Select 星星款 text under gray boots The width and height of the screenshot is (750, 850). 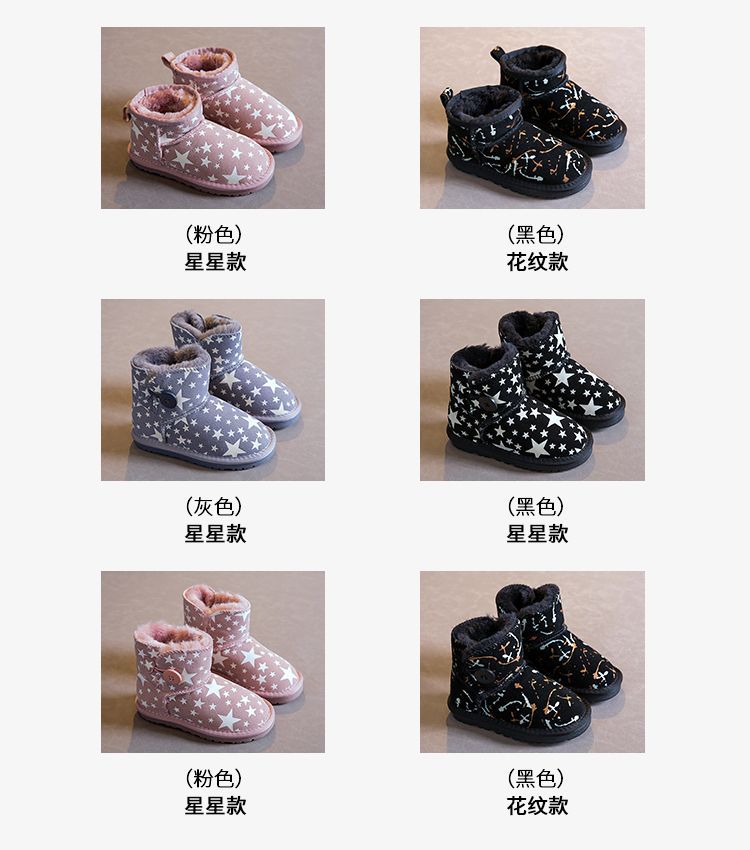coord(215,534)
